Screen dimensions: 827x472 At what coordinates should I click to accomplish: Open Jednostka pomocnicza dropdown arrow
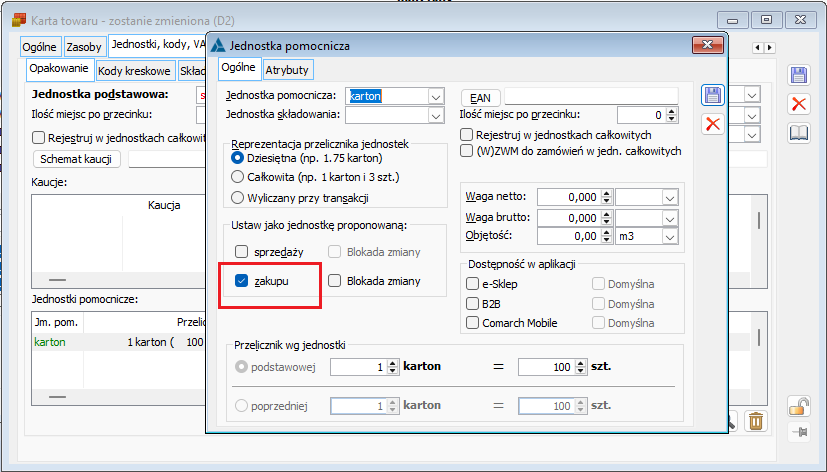click(436, 97)
